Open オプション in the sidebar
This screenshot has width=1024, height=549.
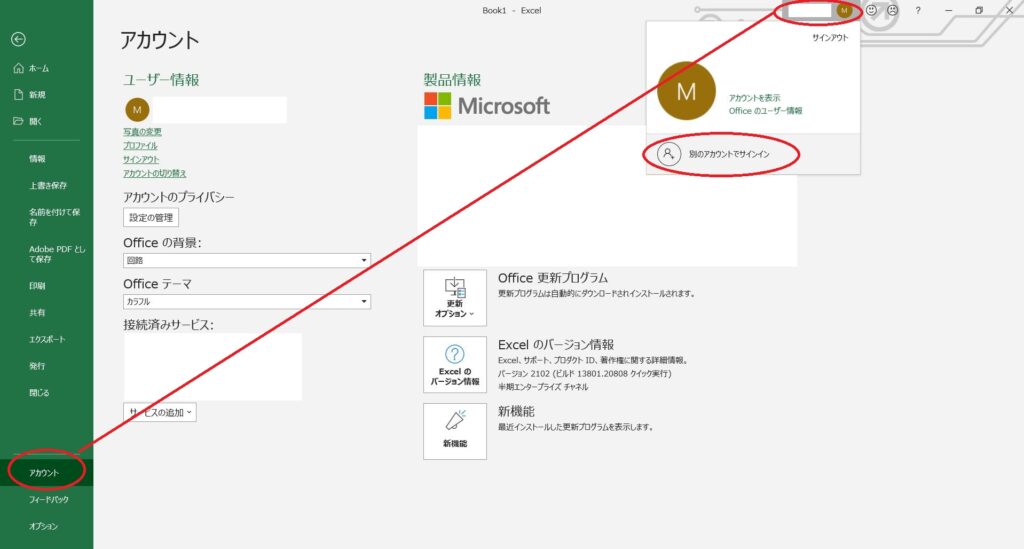pyautogui.click(x=43, y=526)
